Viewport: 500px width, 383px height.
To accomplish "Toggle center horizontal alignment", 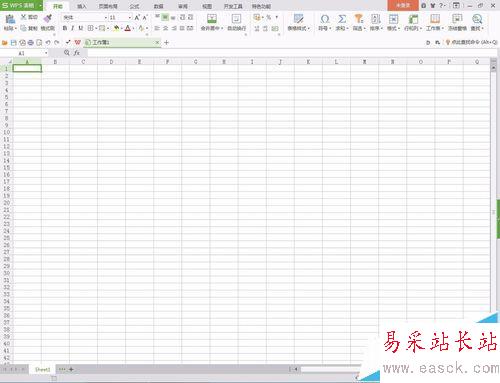I will point(165,28).
